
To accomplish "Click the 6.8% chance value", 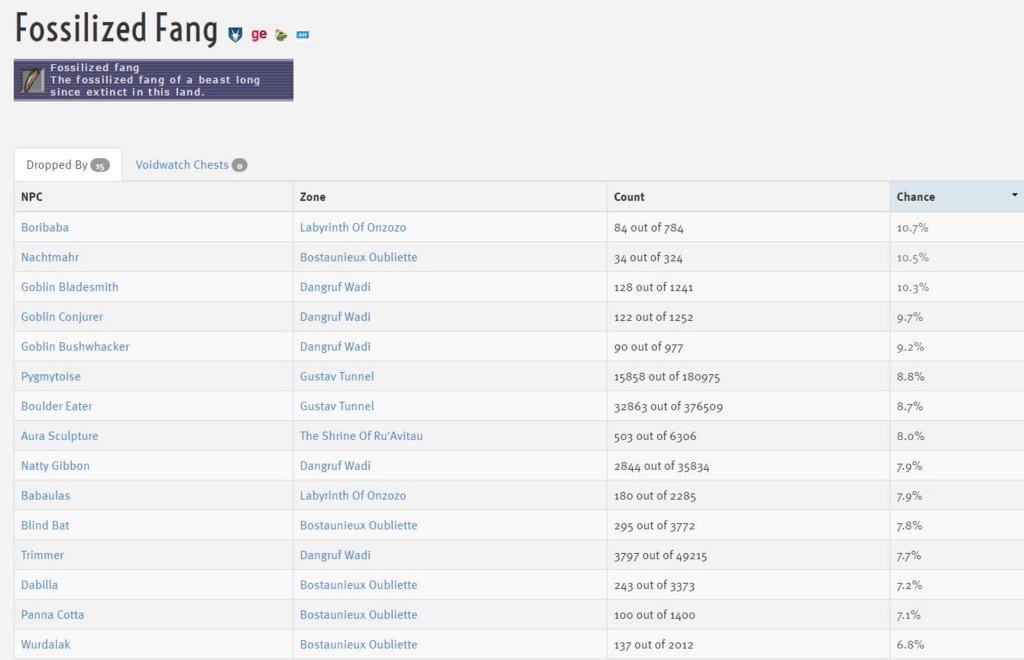I will [x=910, y=645].
